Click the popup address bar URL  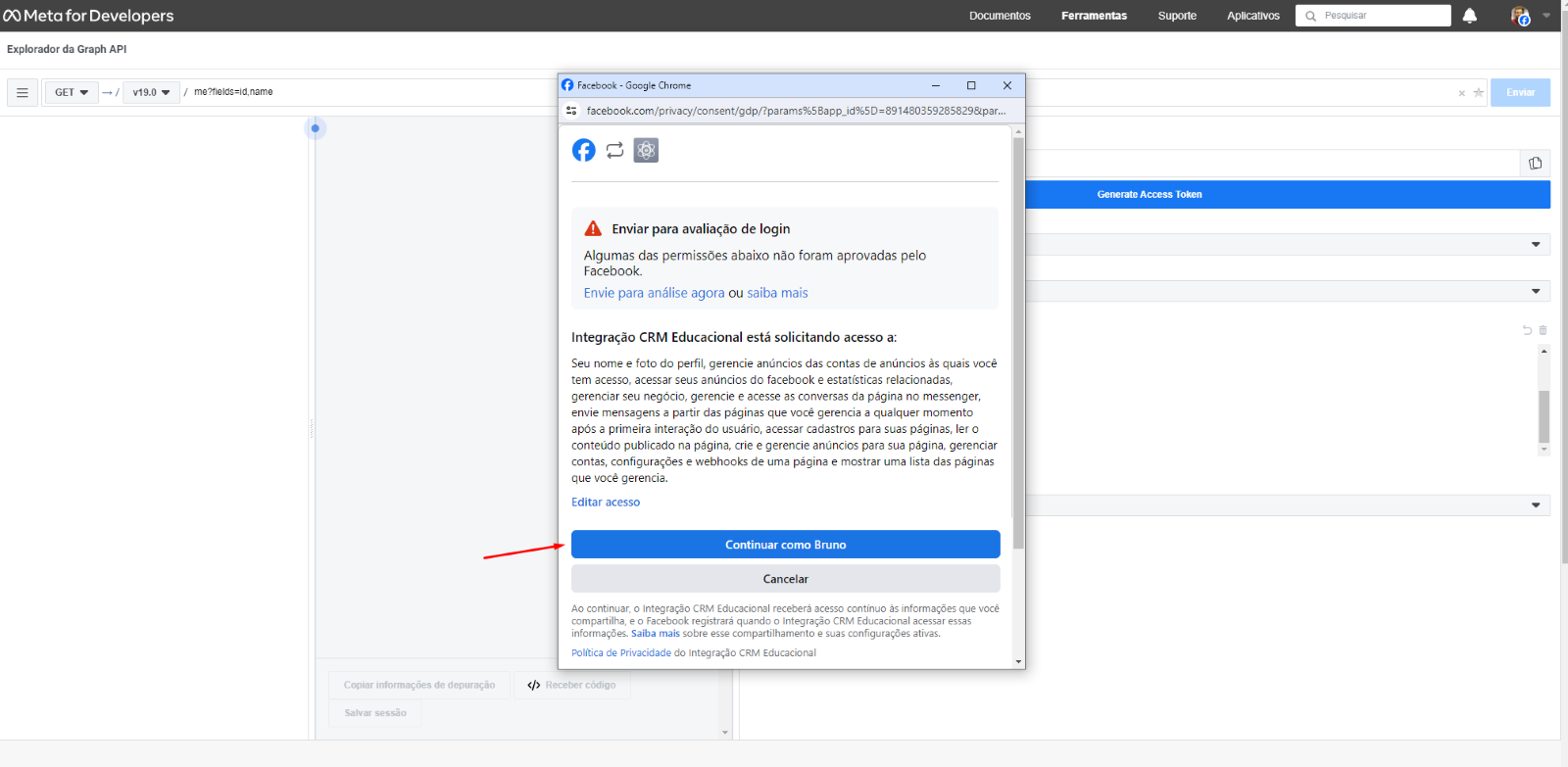pyautogui.click(x=796, y=111)
